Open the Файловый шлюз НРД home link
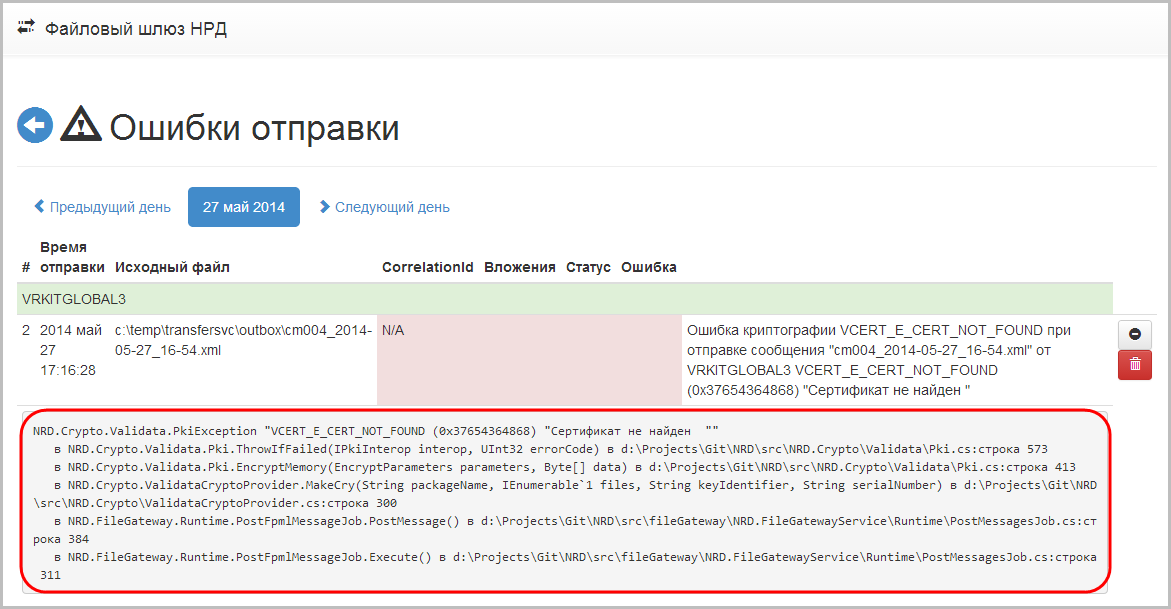 click(x=136, y=28)
